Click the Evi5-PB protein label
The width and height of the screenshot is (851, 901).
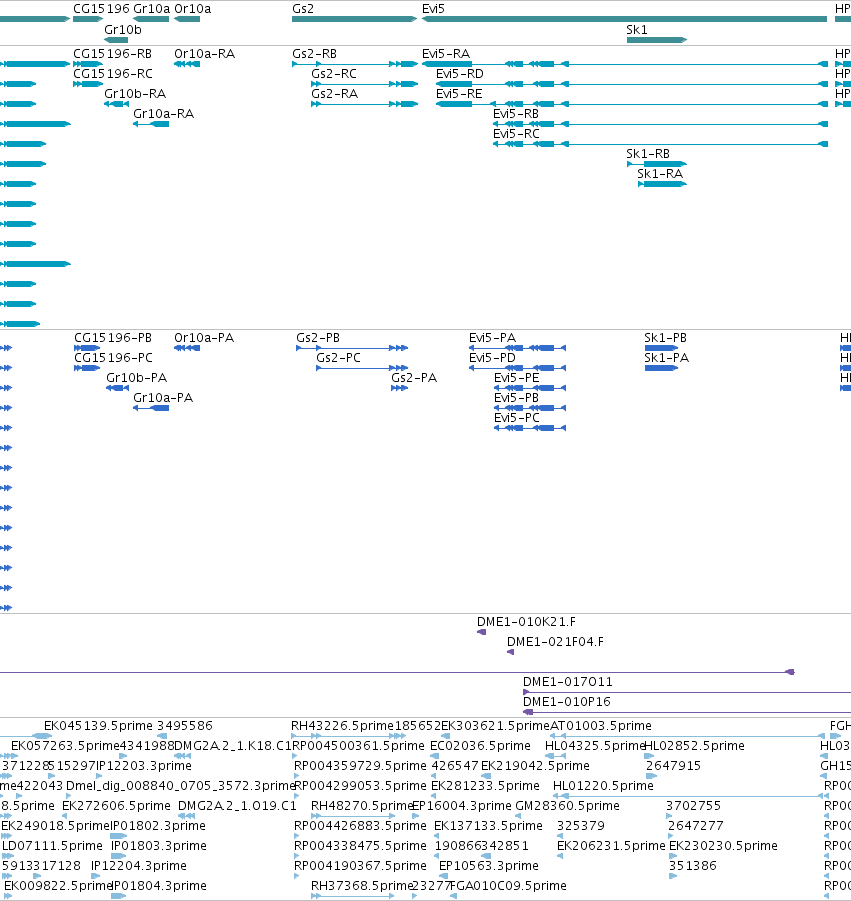(517, 398)
